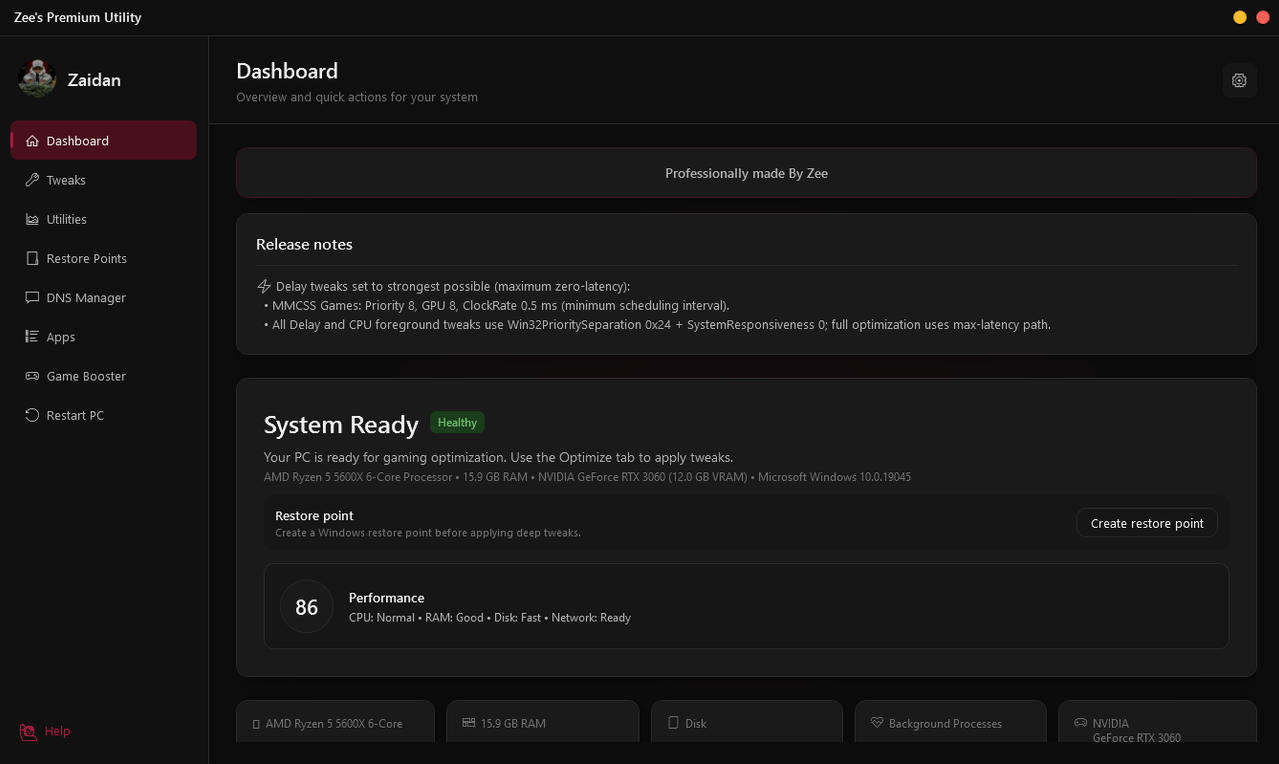Image resolution: width=1279 pixels, height=764 pixels.
Task: Click the Game Booster gamepad icon
Action: [x=32, y=376]
